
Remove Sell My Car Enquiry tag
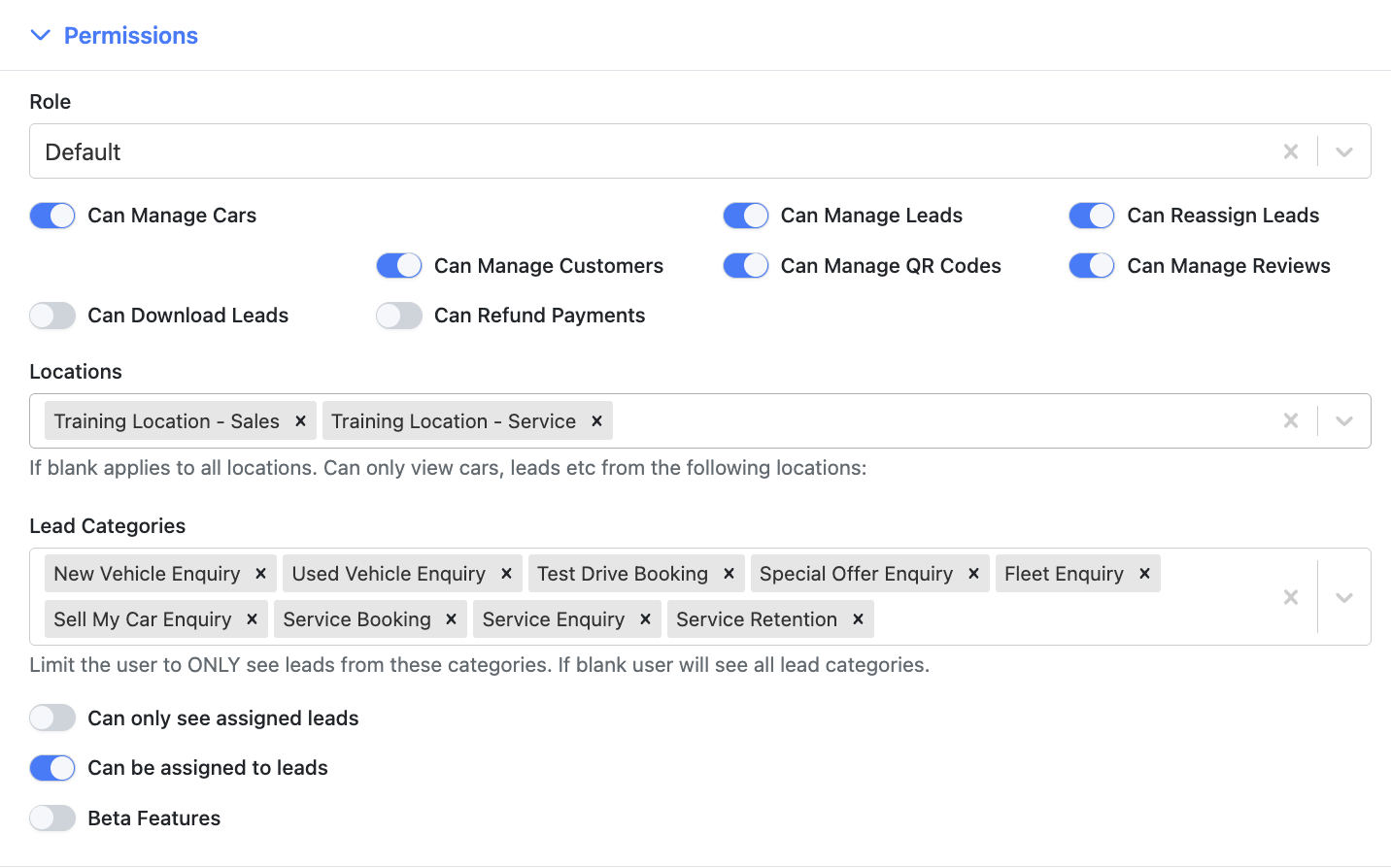[x=253, y=619]
